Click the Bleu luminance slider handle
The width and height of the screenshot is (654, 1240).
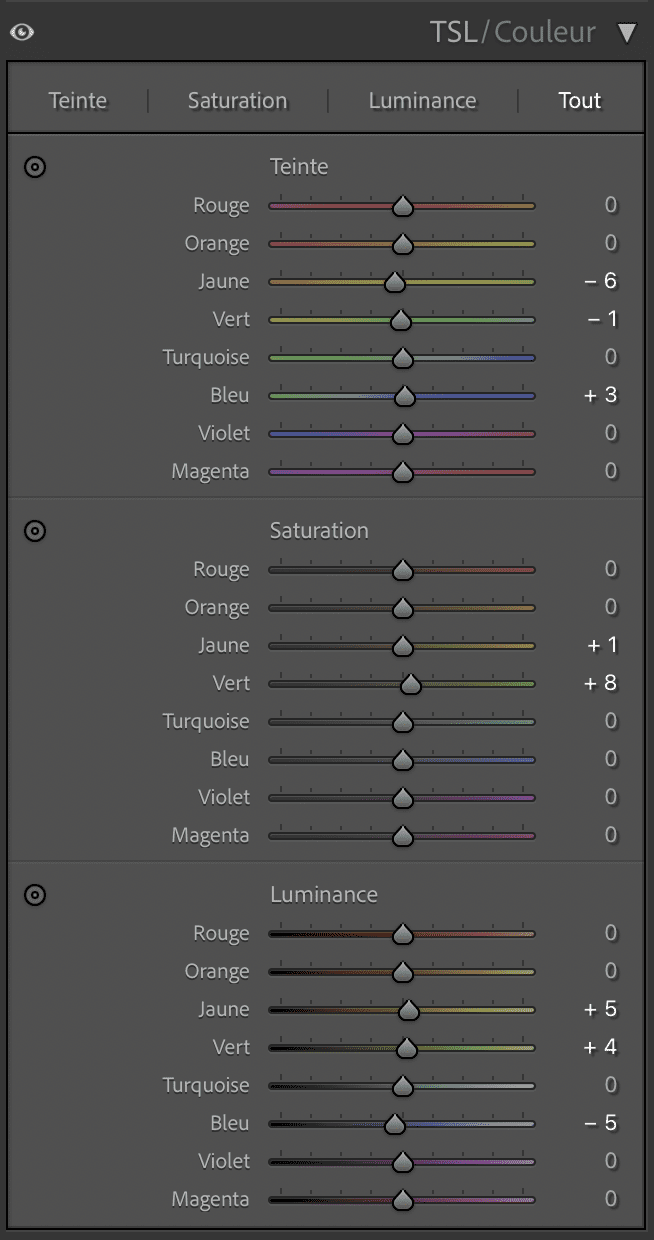tap(395, 1125)
